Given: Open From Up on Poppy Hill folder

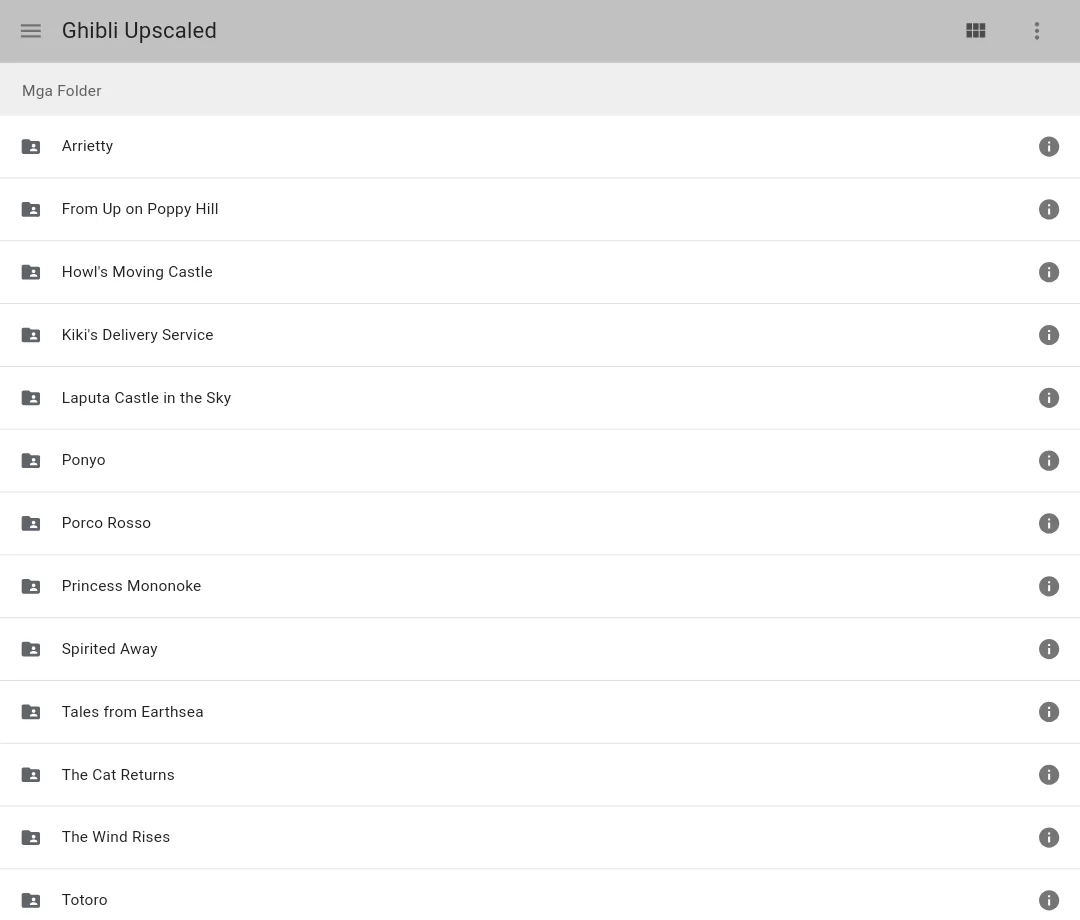Looking at the screenshot, I should [x=540, y=209].
